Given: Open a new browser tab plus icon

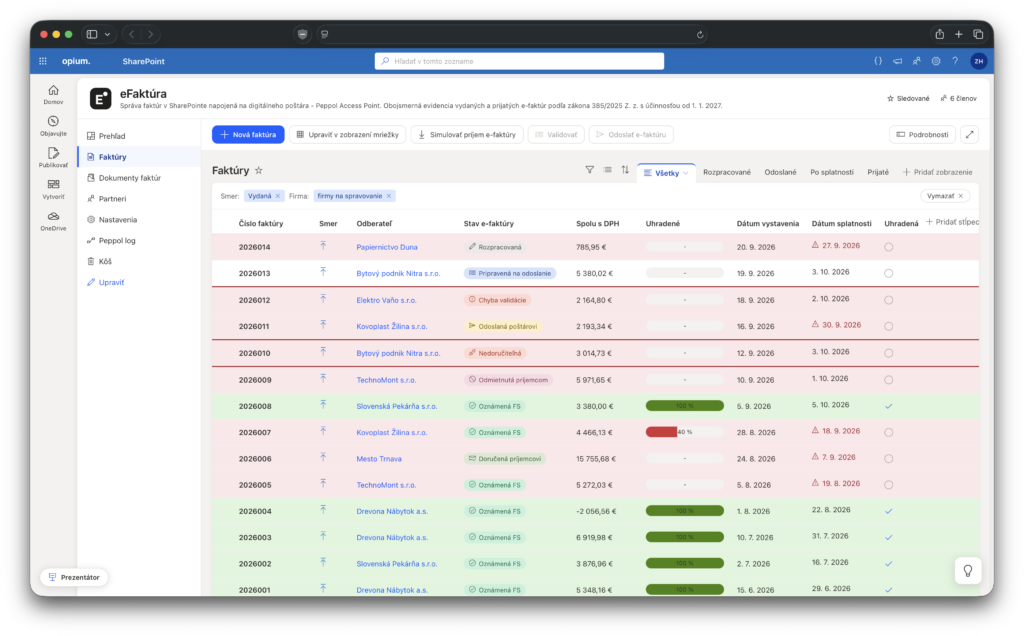Looking at the screenshot, I should 959,34.
